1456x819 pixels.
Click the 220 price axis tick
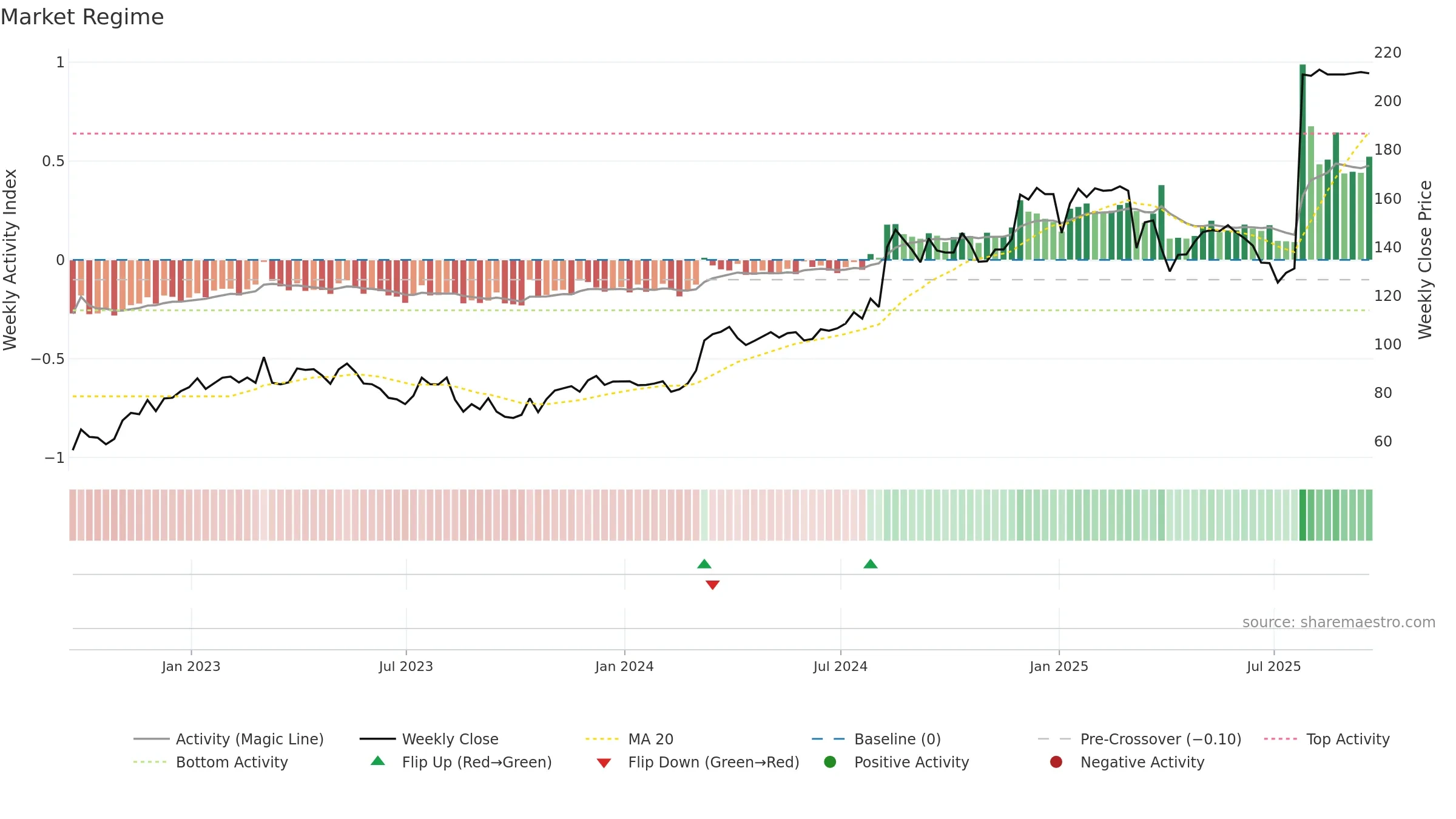tap(1387, 53)
